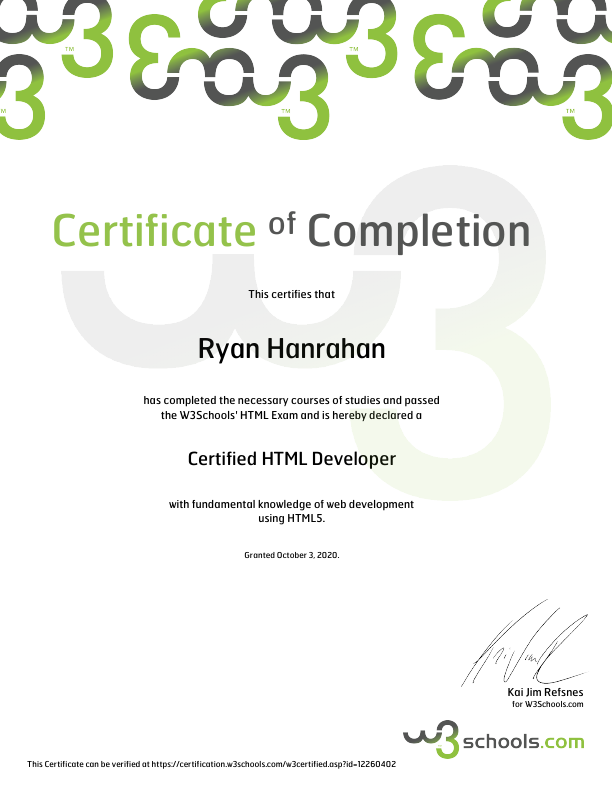Open the certificate verification URL
The width and height of the screenshot is (612, 792).
(x=274, y=764)
